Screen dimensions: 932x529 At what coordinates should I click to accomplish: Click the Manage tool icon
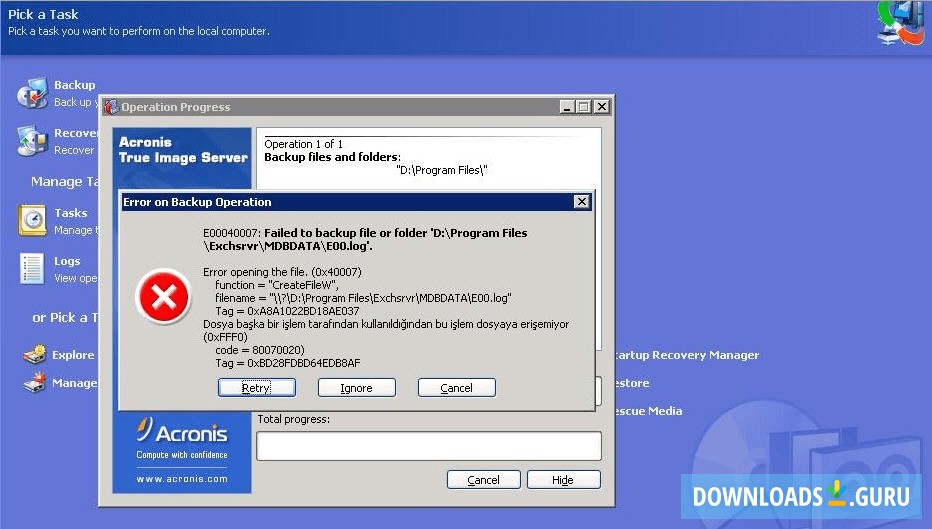(34, 382)
